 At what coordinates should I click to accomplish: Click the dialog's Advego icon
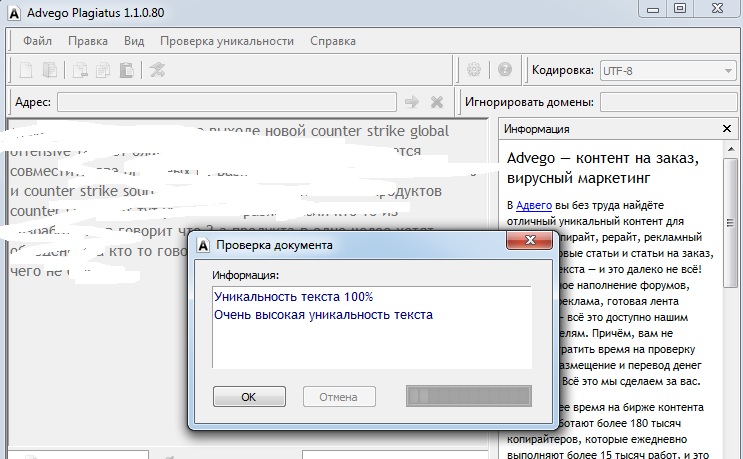(203, 245)
